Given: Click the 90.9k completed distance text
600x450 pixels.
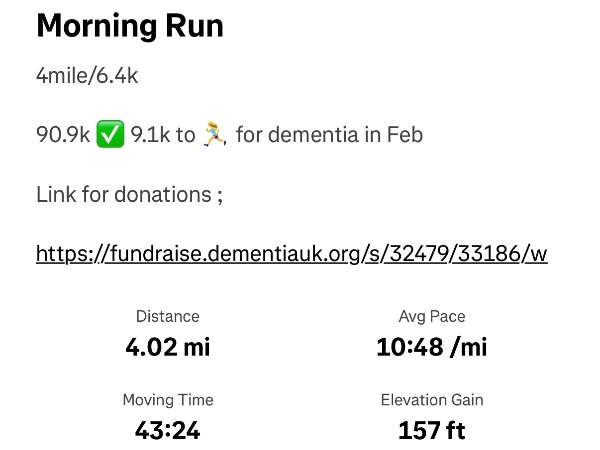Looking at the screenshot, I should point(63,134).
